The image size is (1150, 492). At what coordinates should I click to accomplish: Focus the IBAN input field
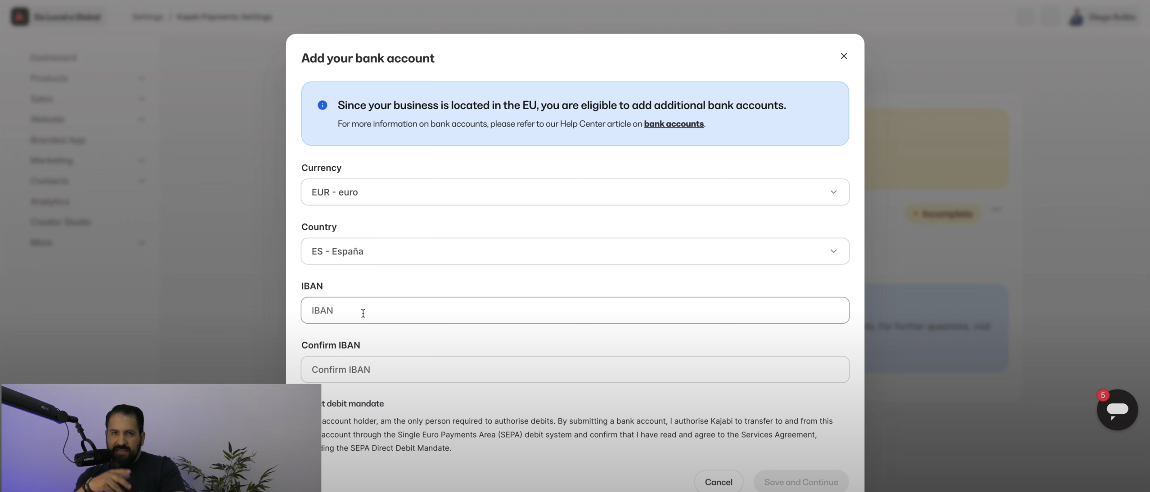[x=575, y=310]
